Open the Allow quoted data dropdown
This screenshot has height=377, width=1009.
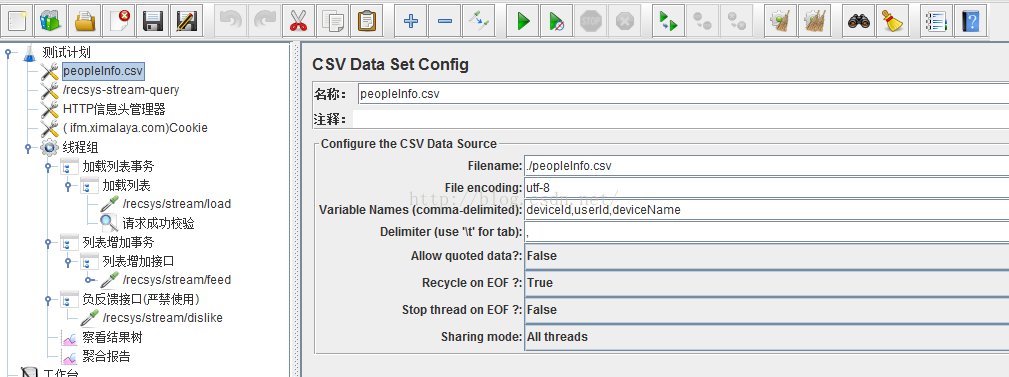[767, 256]
